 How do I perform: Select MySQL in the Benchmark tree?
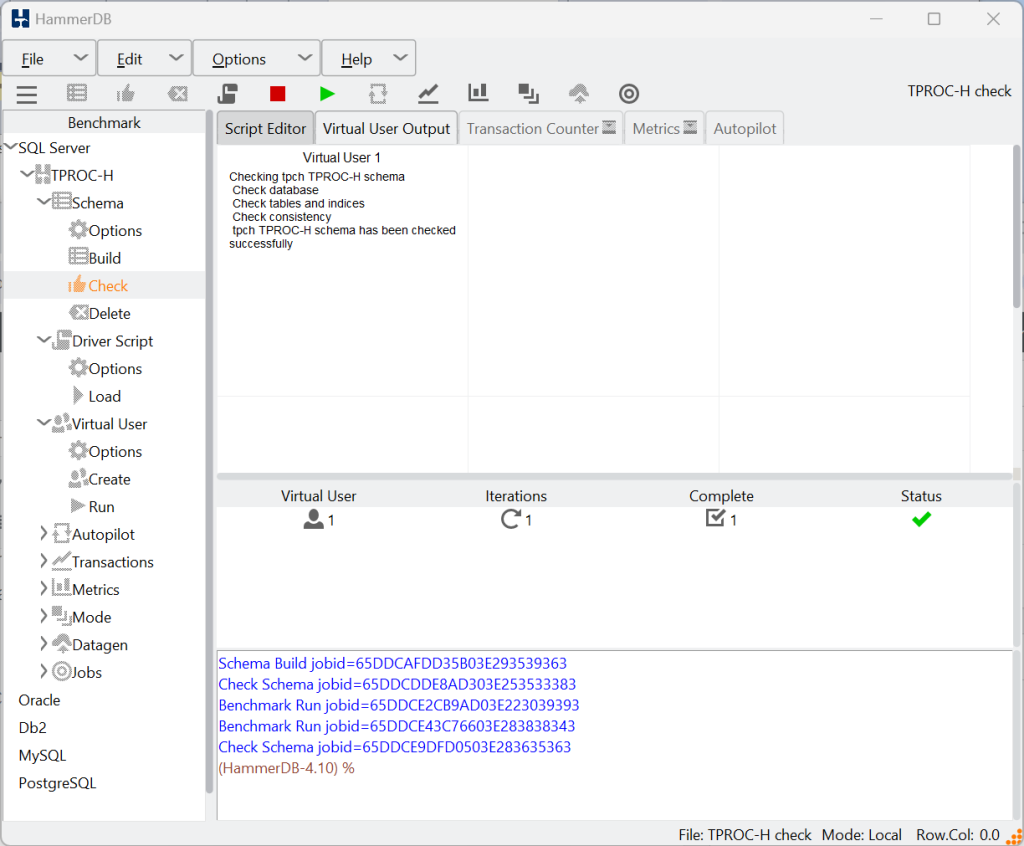click(x=42, y=755)
